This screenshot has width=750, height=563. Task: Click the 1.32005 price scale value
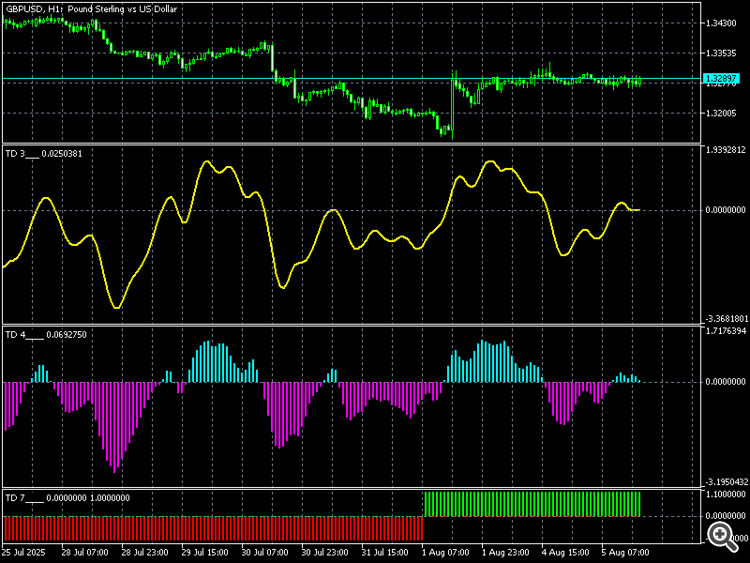(x=721, y=113)
